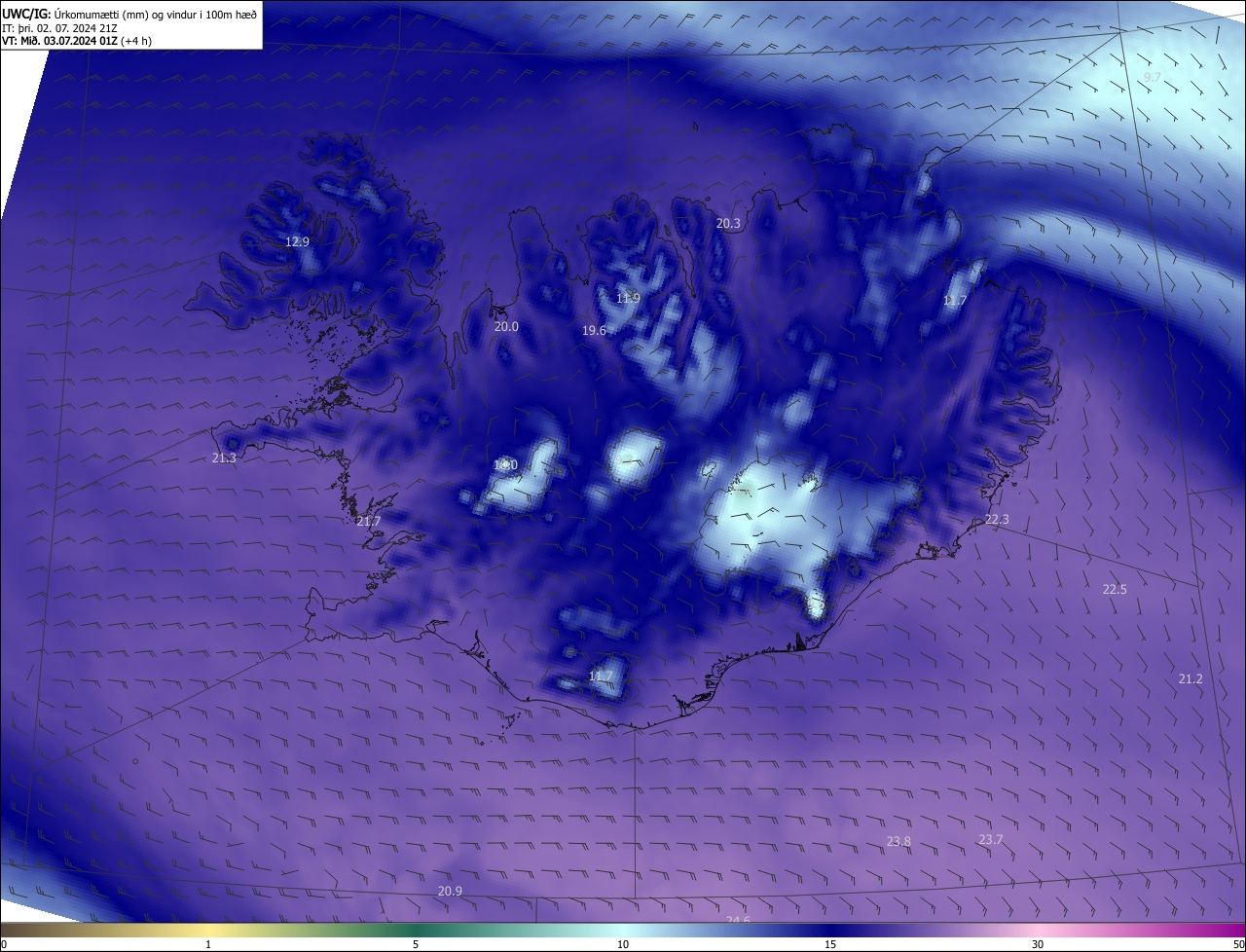Click the 24.6 value above the color scale

coord(738,919)
